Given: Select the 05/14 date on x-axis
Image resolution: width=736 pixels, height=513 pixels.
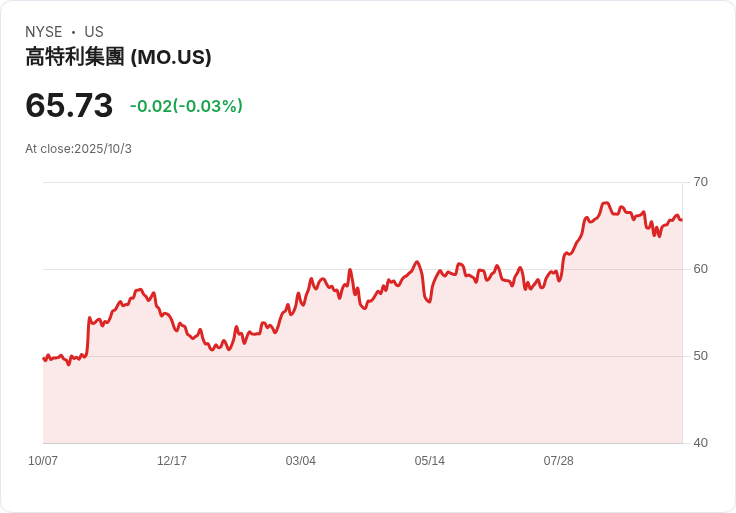Looking at the screenshot, I should 430,461.
